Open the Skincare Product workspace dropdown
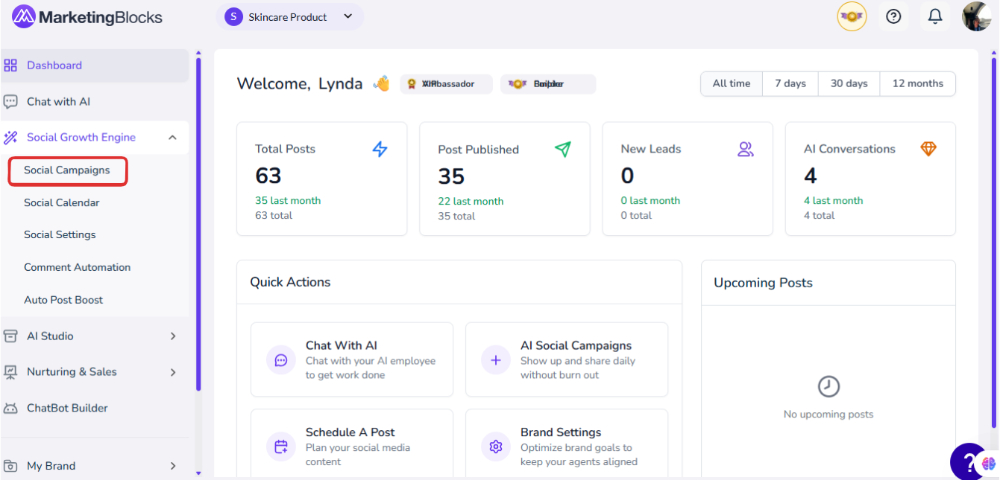Screen dimensions: 1000x480 coord(290,17)
